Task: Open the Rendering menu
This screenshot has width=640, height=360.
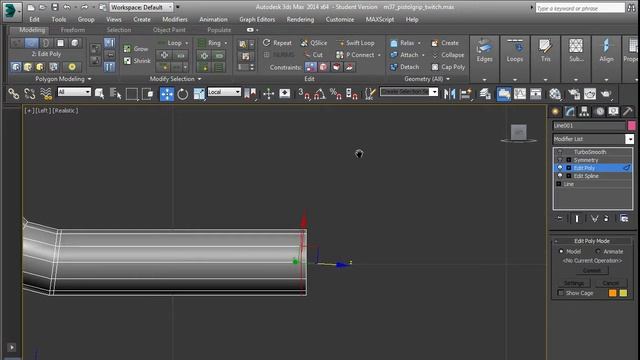Action: 300,19
